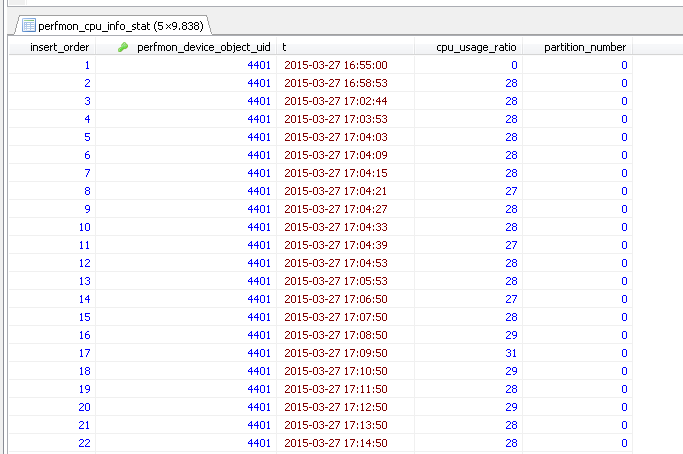Viewport: 683px width, 454px height.
Task: Select timestamp 2015-03-27 17:04:09 cell
Action: pyautogui.click(x=345, y=155)
